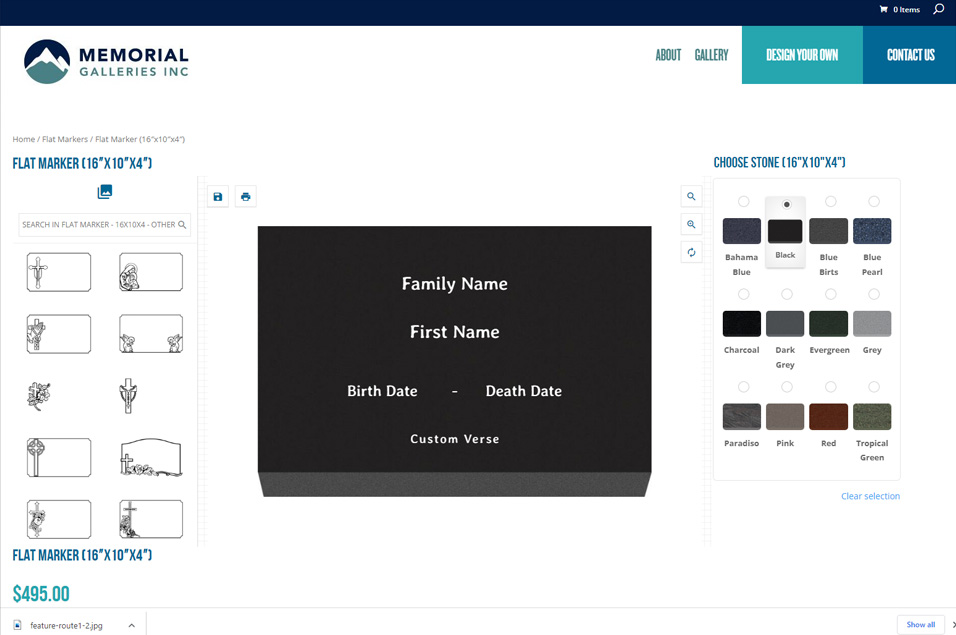Click Show all downloads button
956x635 pixels.
(920, 625)
